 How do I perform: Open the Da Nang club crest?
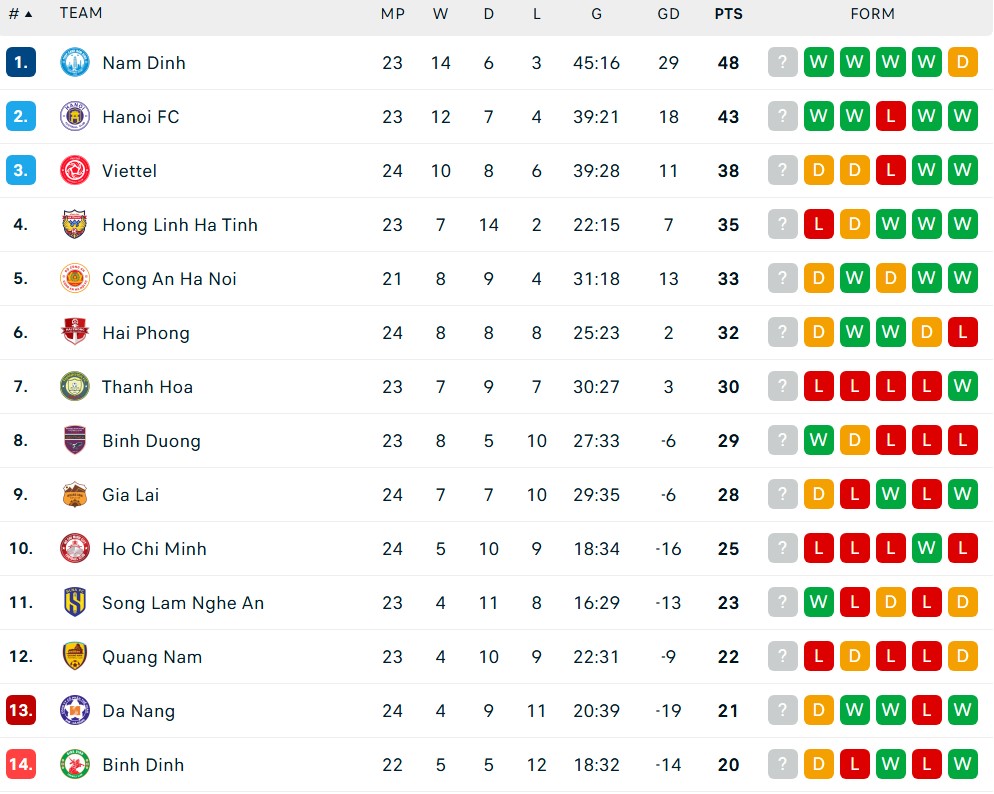click(x=75, y=710)
